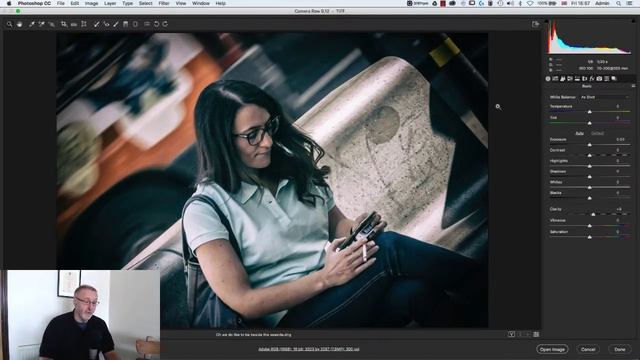This screenshot has height=360, width=640.
Task: Select the Spot Removal tool
Action: [97, 24]
